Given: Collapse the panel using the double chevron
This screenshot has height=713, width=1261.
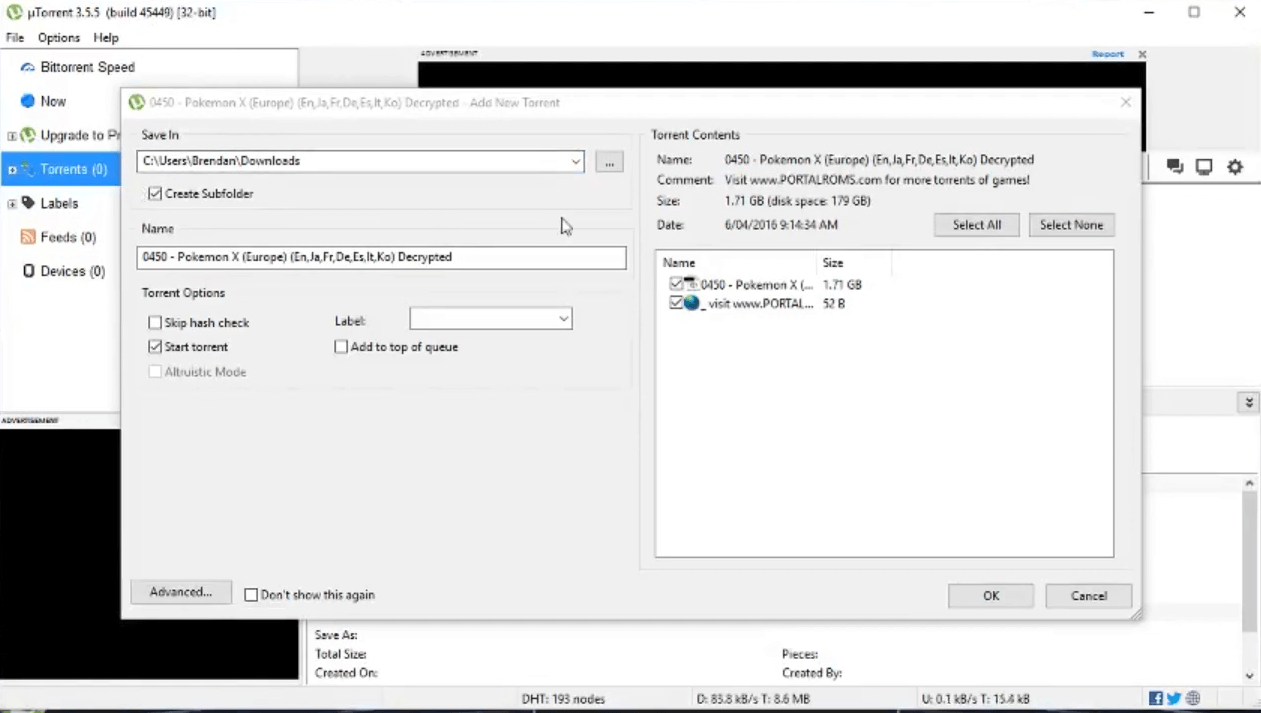Looking at the screenshot, I should (x=1248, y=402).
